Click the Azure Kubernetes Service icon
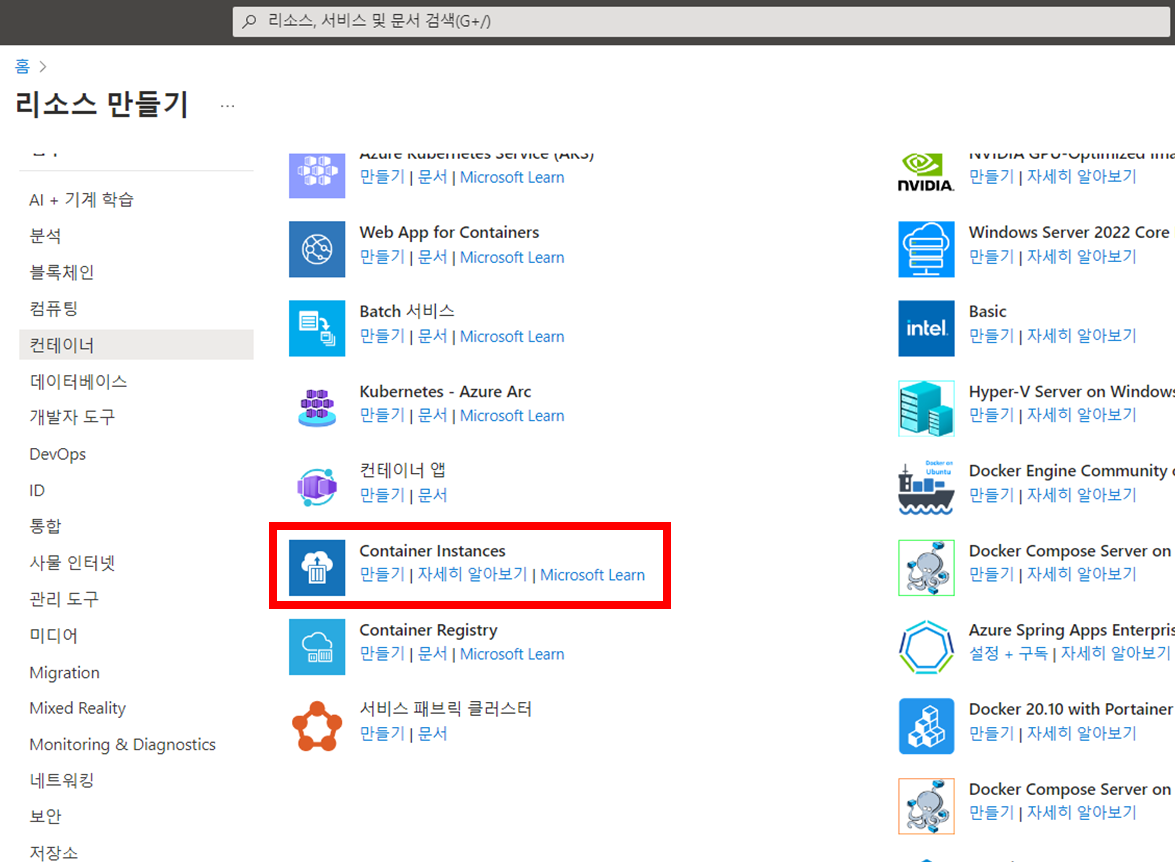Image resolution: width=1175 pixels, height=862 pixels. tap(317, 175)
